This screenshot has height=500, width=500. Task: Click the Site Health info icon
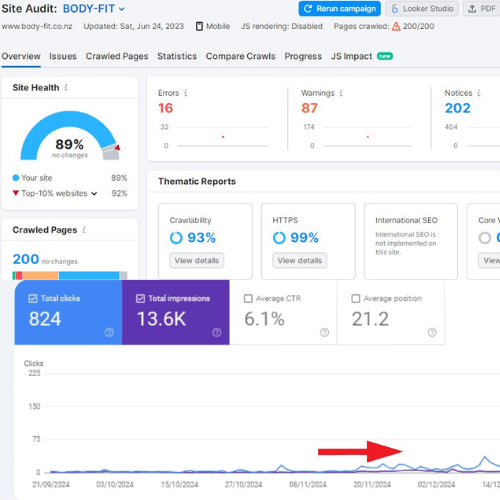coord(66,88)
